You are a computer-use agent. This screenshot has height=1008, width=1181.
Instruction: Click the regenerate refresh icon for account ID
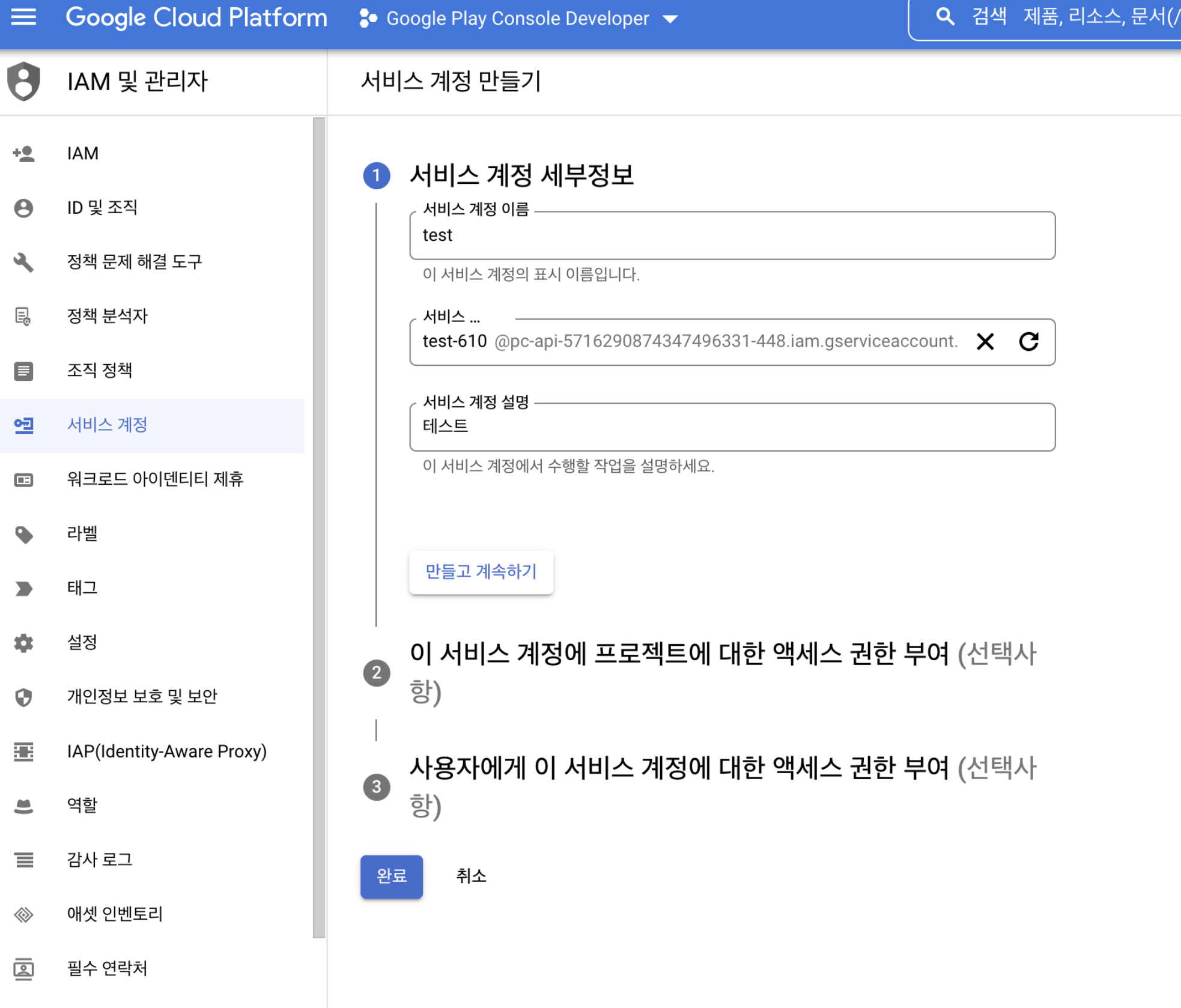click(1028, 342)
